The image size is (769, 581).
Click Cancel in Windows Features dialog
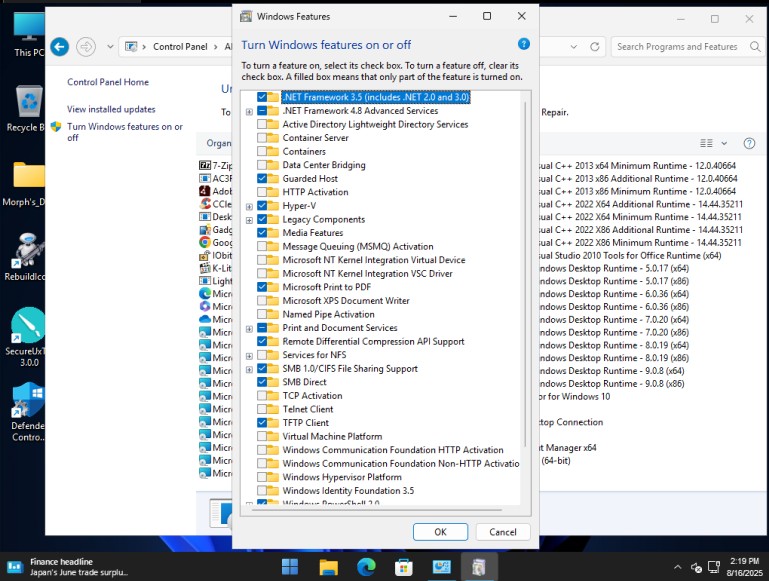(x=503, y=532)
